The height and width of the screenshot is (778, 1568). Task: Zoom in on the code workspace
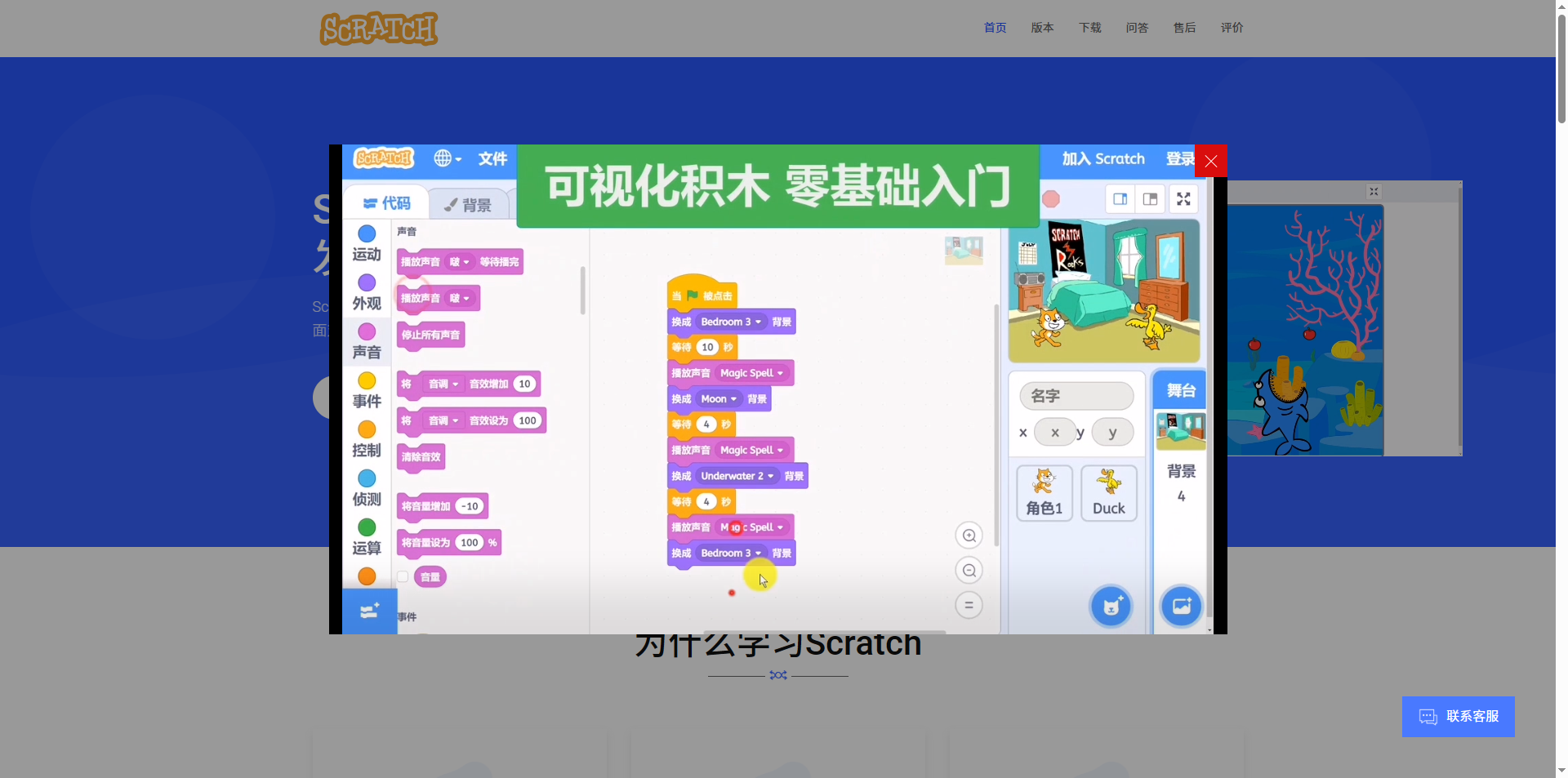969,536
